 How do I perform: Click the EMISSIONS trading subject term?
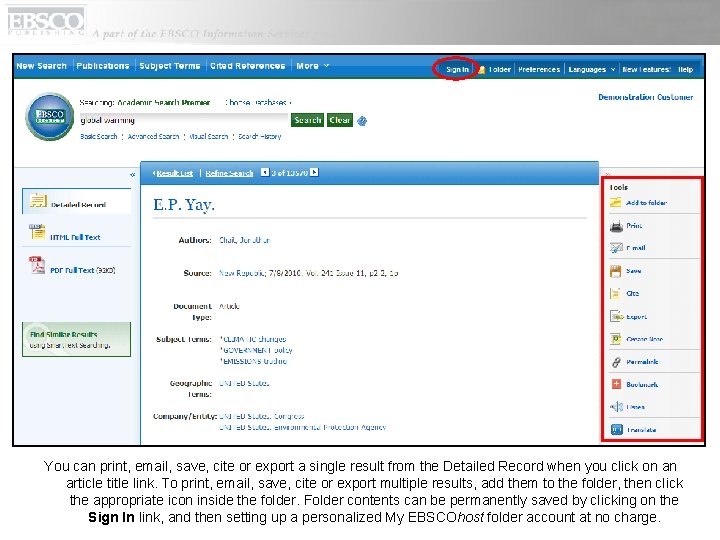pos(254,361)
